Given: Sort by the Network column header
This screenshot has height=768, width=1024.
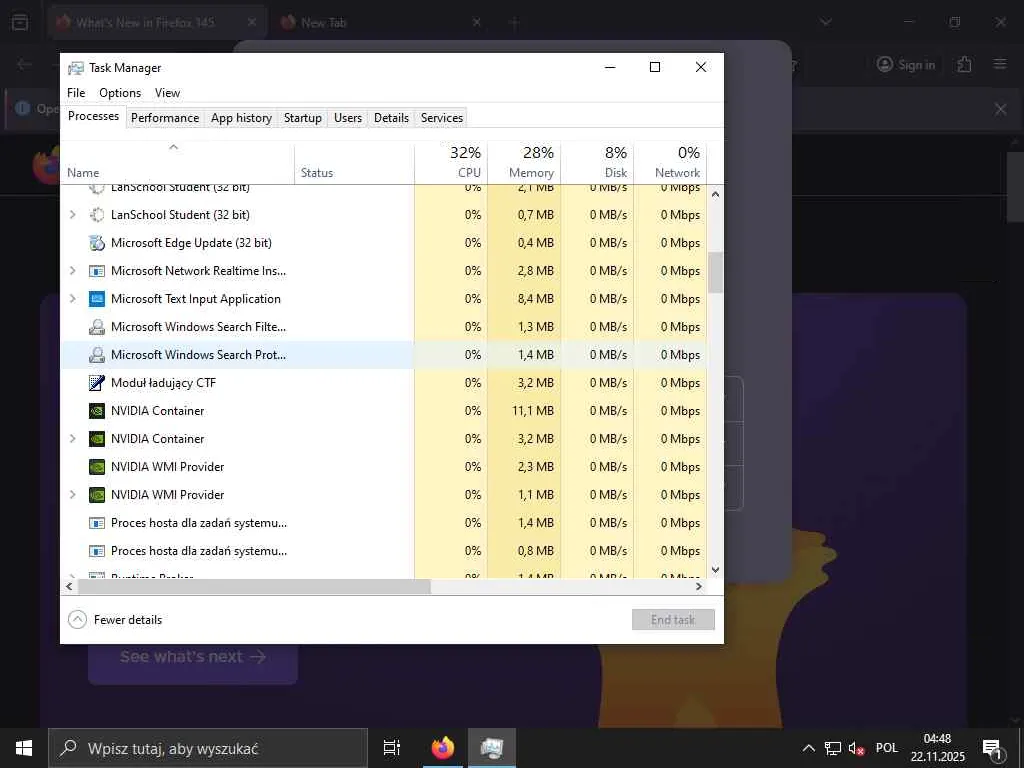Looking at the screenshot, I should coord(671,163).
